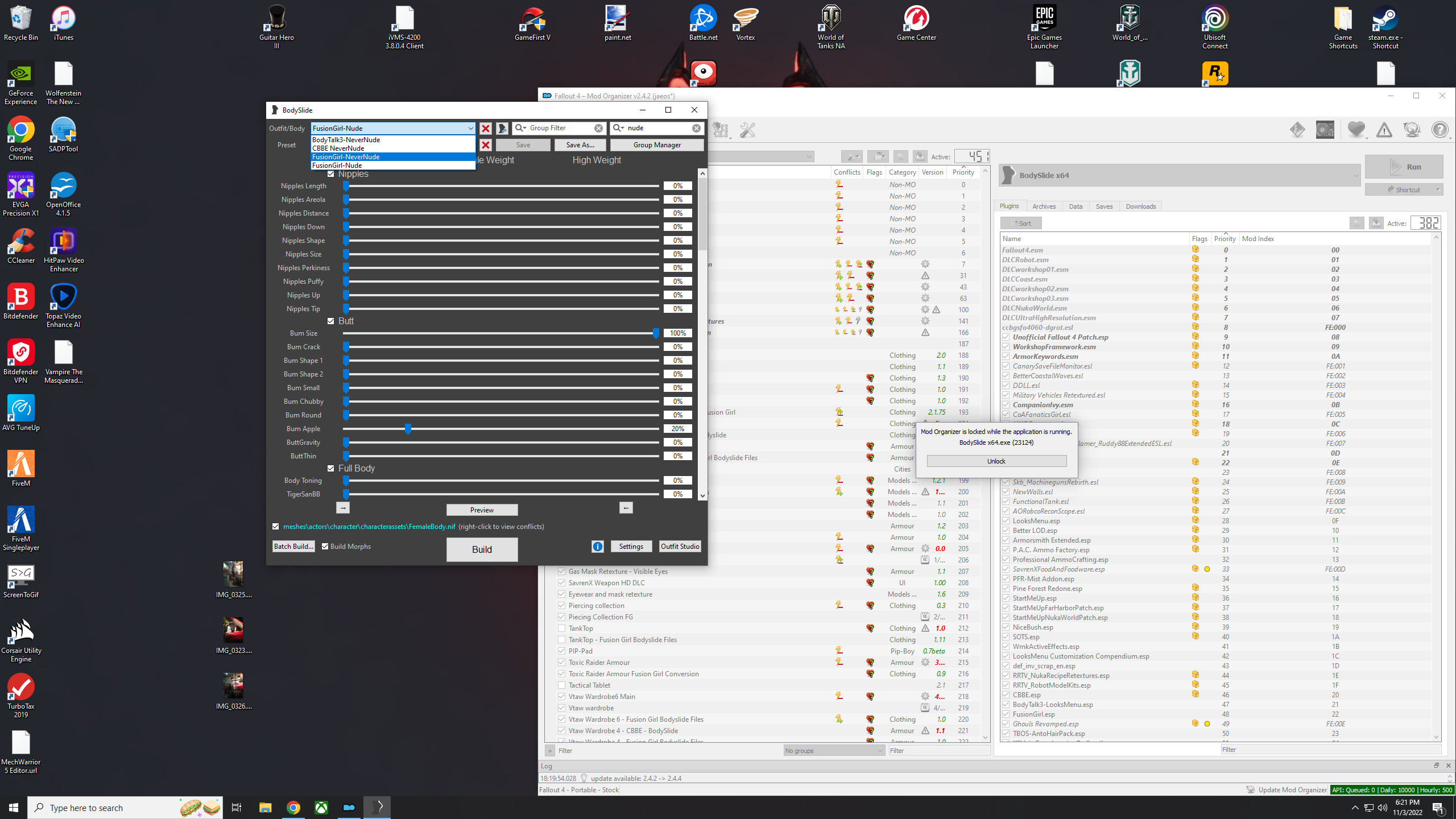Click the endorse heart icon in Mod Organizer

(x=1356, y=130)
